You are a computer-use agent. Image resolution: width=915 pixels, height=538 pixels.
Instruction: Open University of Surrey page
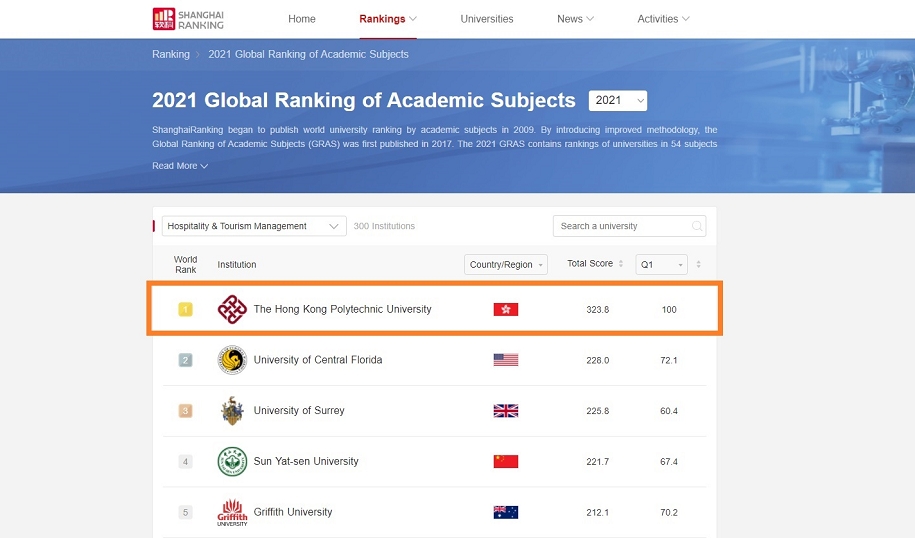click(299, 411)
